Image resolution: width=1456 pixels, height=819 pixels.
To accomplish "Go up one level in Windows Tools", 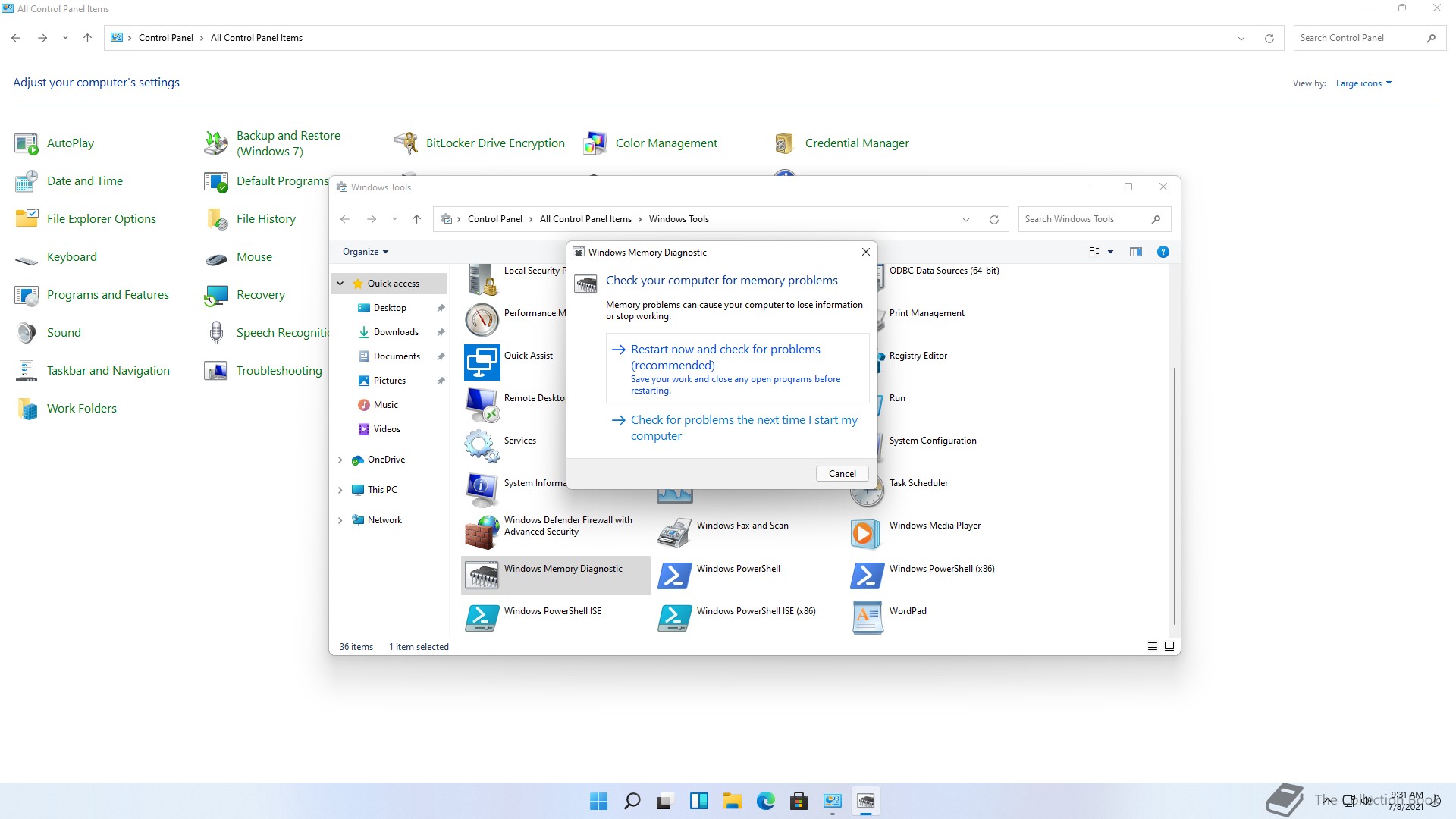I will click(x=416, y=219).
